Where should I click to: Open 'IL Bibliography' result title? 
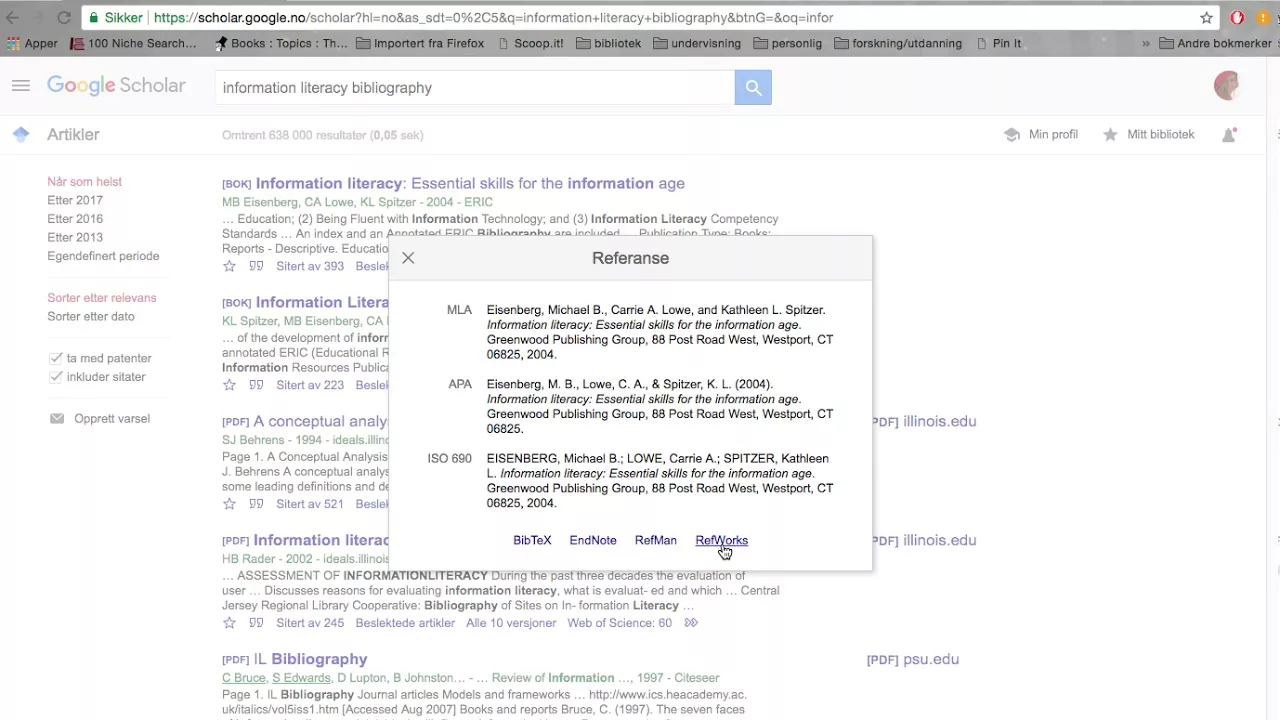click(x=310, y=659)
